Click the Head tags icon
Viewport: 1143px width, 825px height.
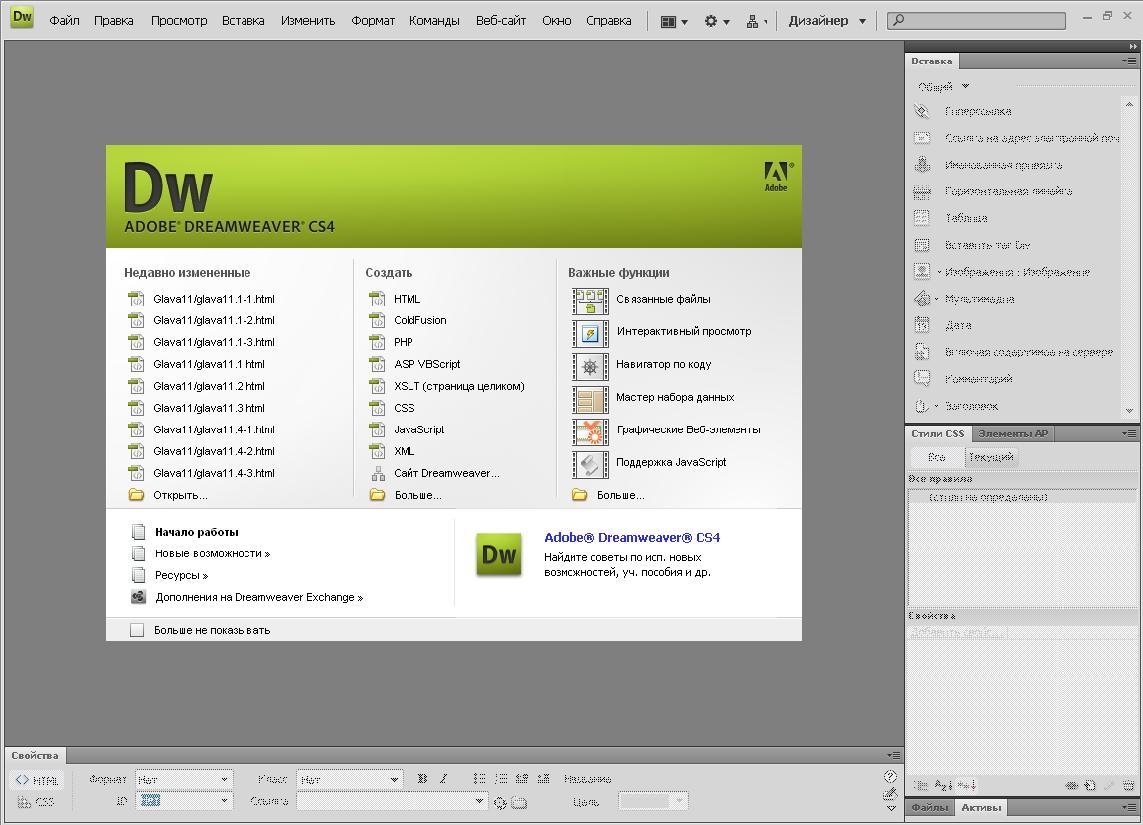pos(922,406)
